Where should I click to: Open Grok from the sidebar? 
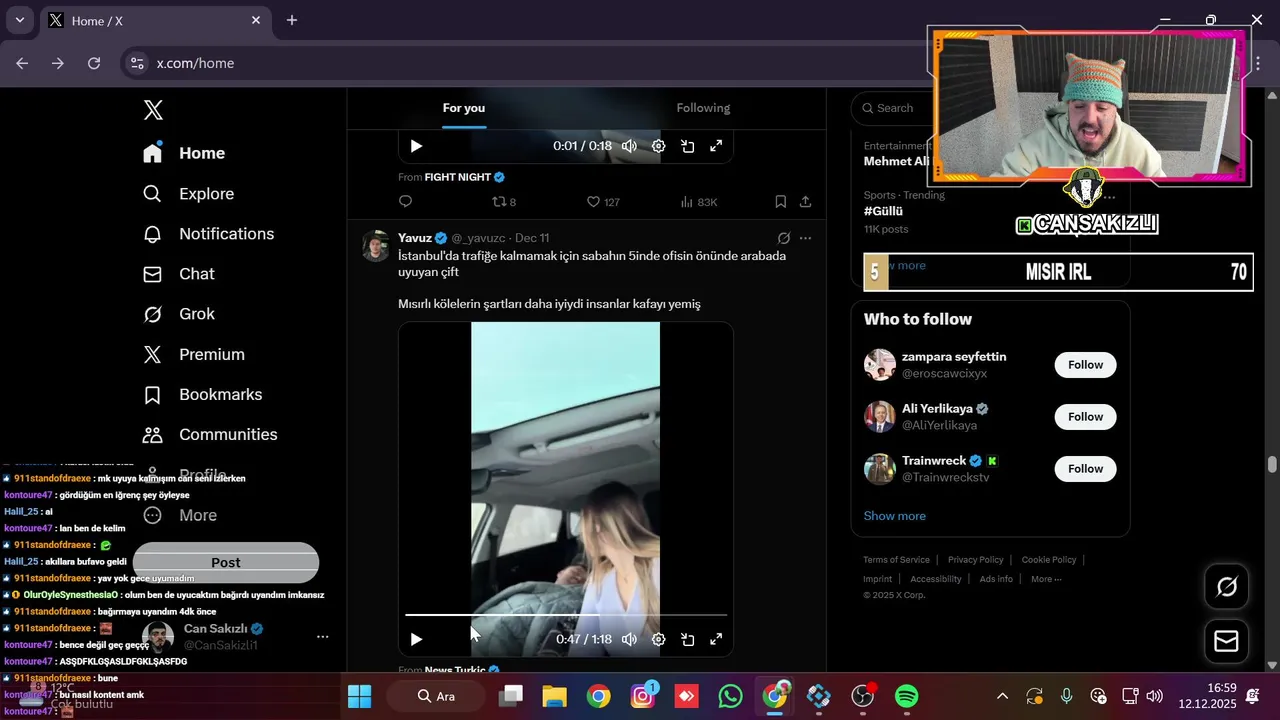178,314
